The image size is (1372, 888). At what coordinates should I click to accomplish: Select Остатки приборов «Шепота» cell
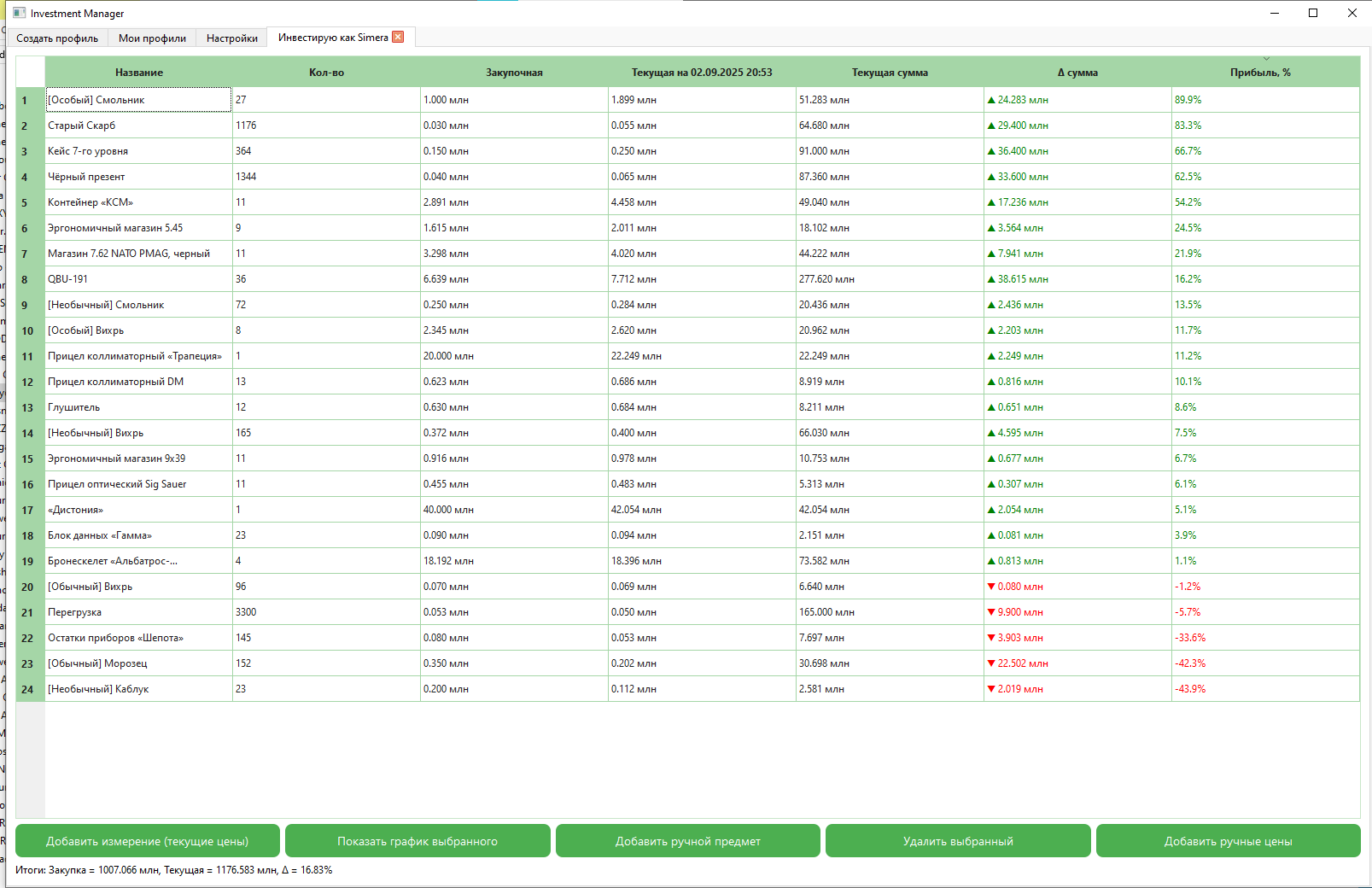[139, 638]
